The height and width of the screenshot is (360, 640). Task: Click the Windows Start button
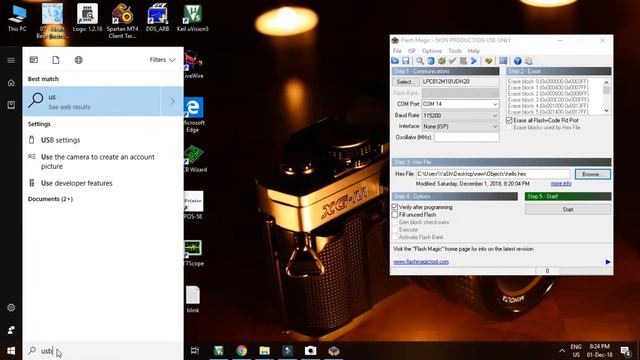(x=11, y=351)
